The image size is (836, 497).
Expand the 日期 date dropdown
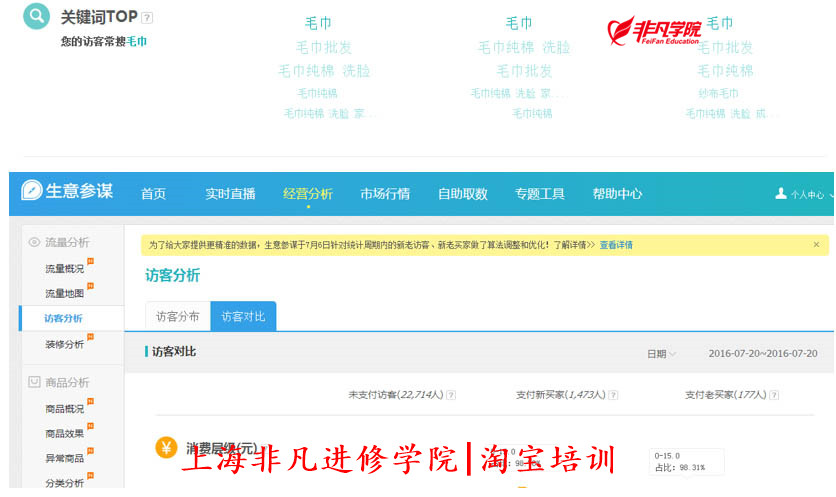[x=662, y=354]
